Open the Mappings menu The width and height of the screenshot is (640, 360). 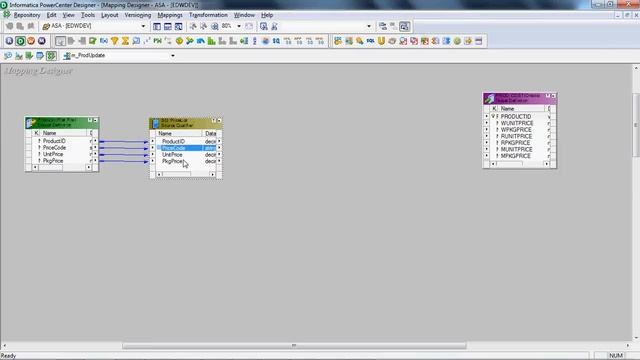click(x=170, y=15)
